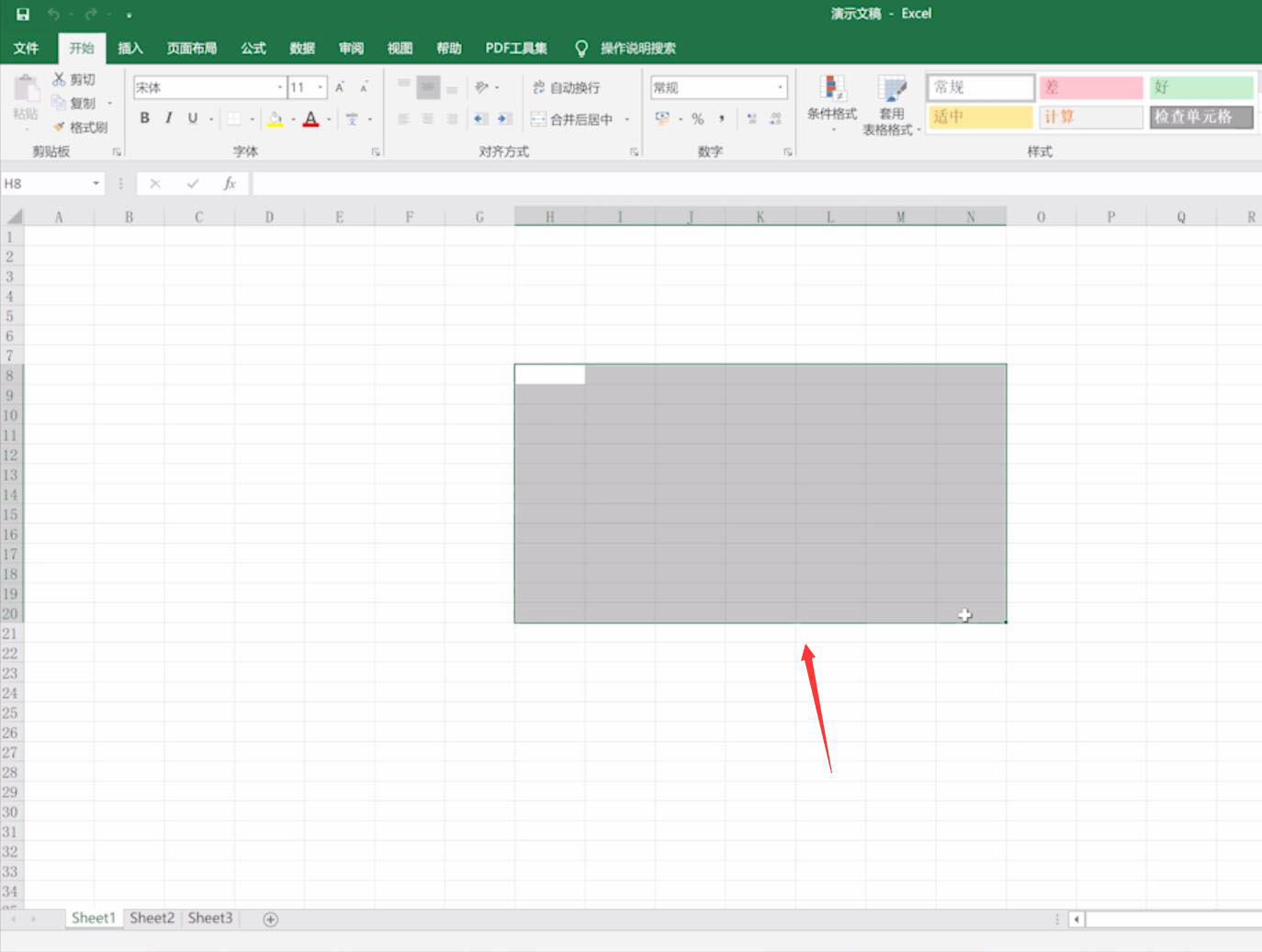Apply the Good (好) cell style
Screen dimensions: 1262x952
coord(1201,87)
